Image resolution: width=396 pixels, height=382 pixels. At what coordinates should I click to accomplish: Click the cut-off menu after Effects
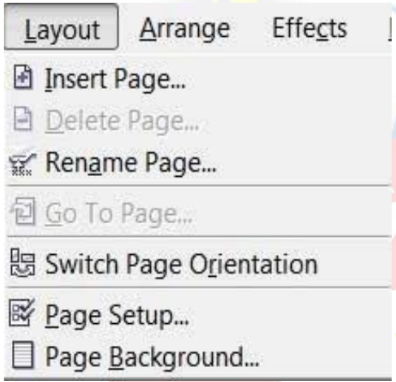390,28
